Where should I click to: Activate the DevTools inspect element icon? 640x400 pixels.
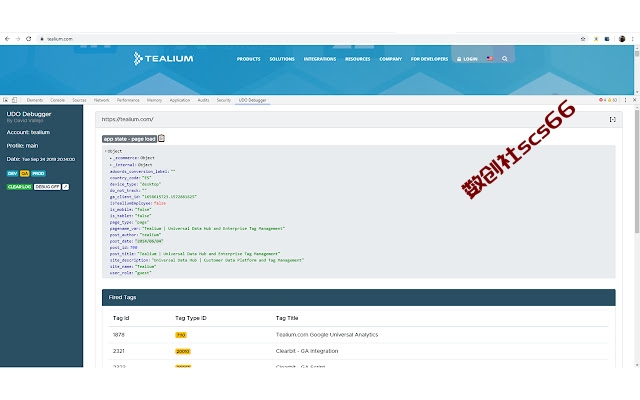click(6, 100)
